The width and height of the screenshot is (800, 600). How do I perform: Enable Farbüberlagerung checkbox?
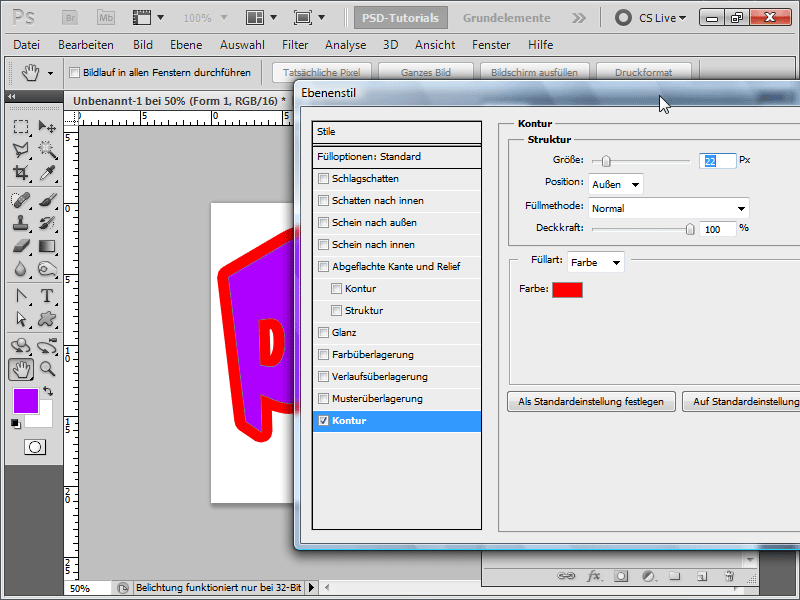[x=323, y=355]
